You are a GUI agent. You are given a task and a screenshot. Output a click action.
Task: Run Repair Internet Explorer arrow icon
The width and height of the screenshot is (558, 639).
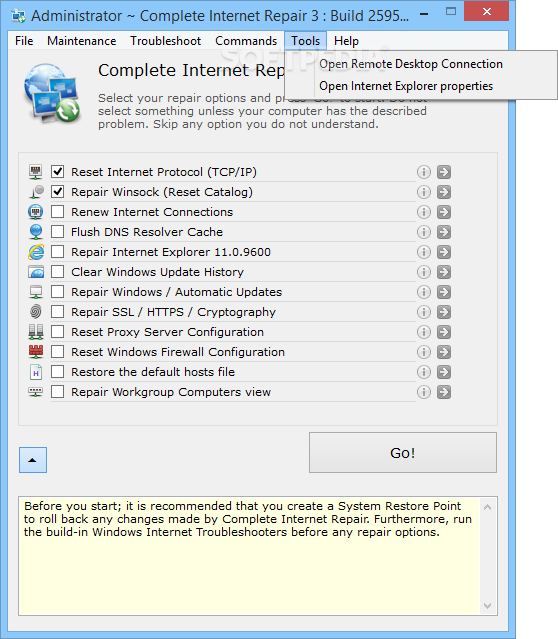click(444, 252)
